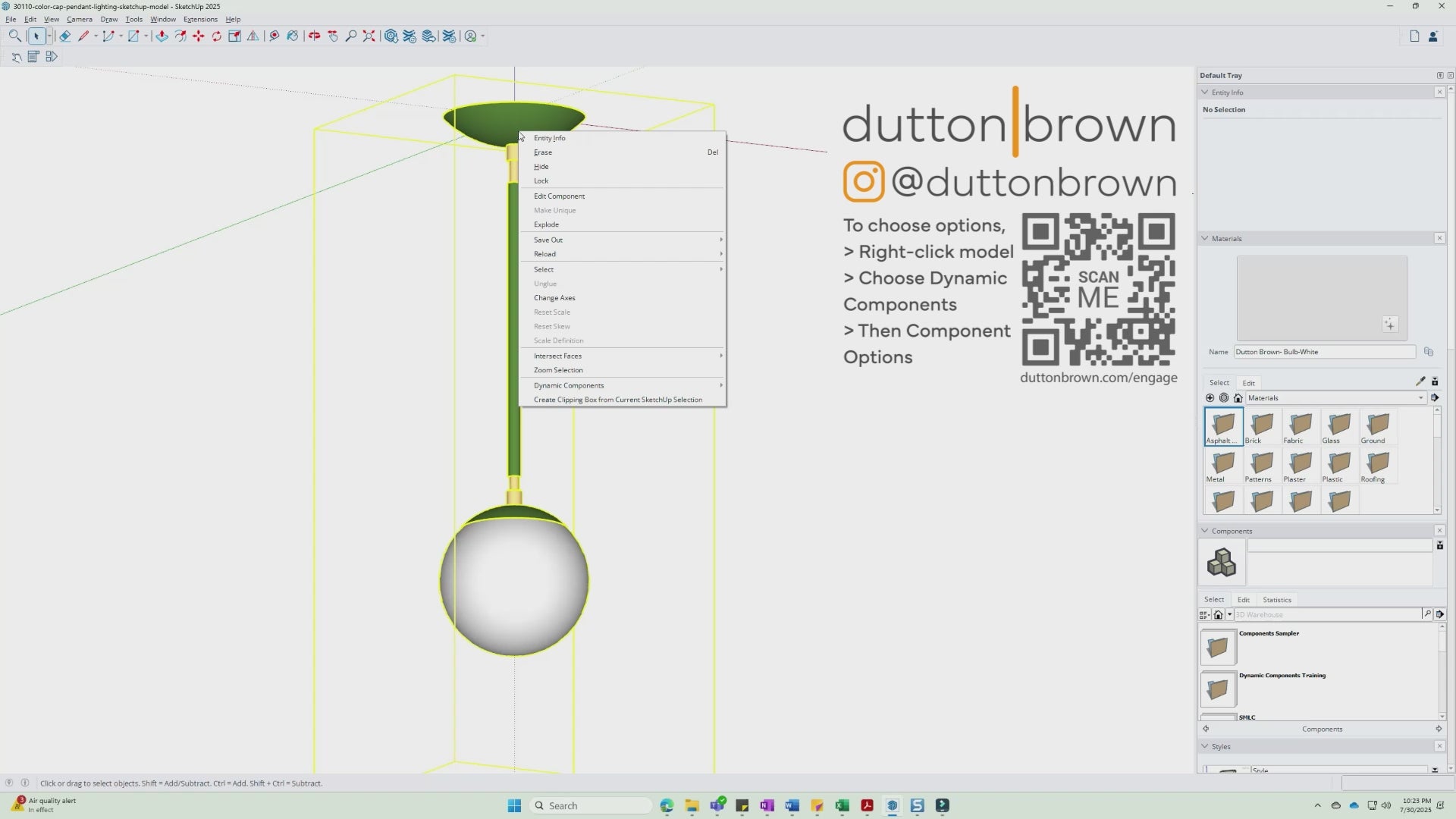Open the Extensions menu

click(200, 19)
